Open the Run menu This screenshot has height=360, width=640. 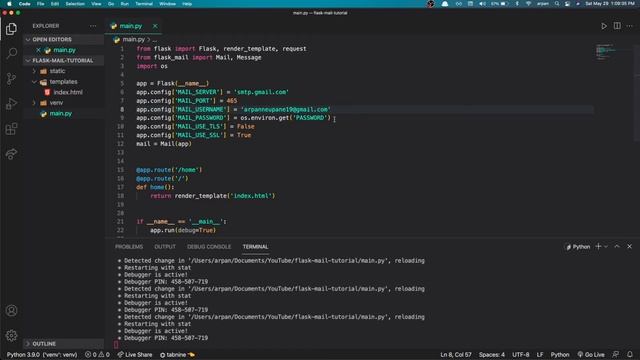click(124, 4)
